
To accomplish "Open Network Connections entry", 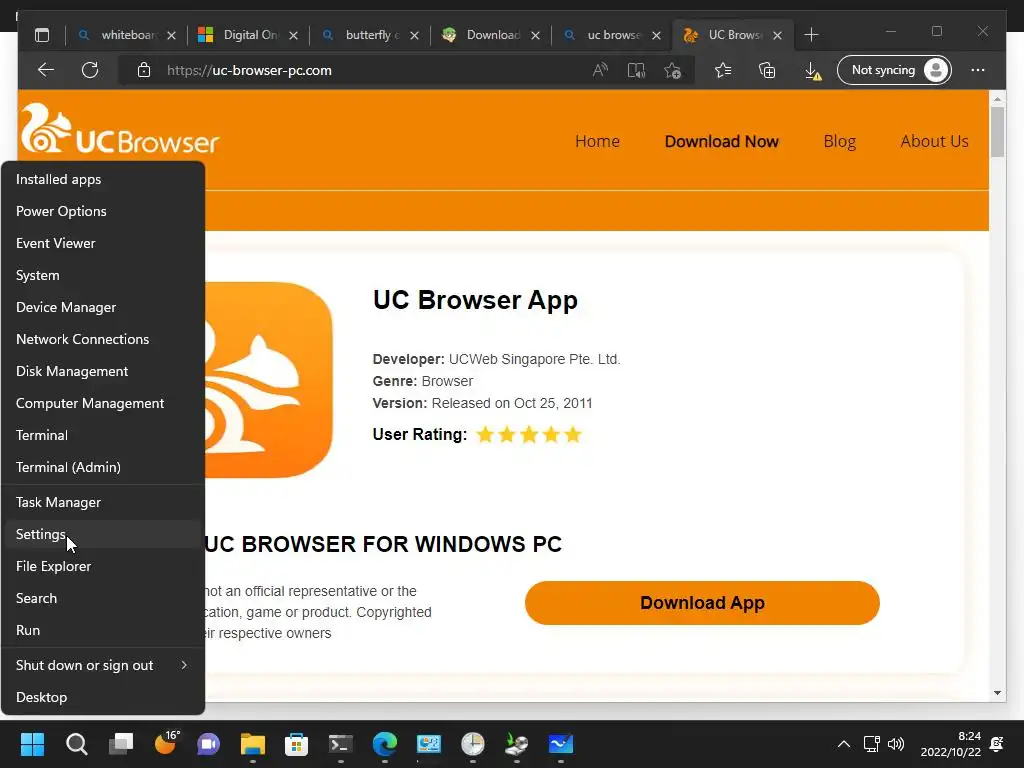I will 103,339.
